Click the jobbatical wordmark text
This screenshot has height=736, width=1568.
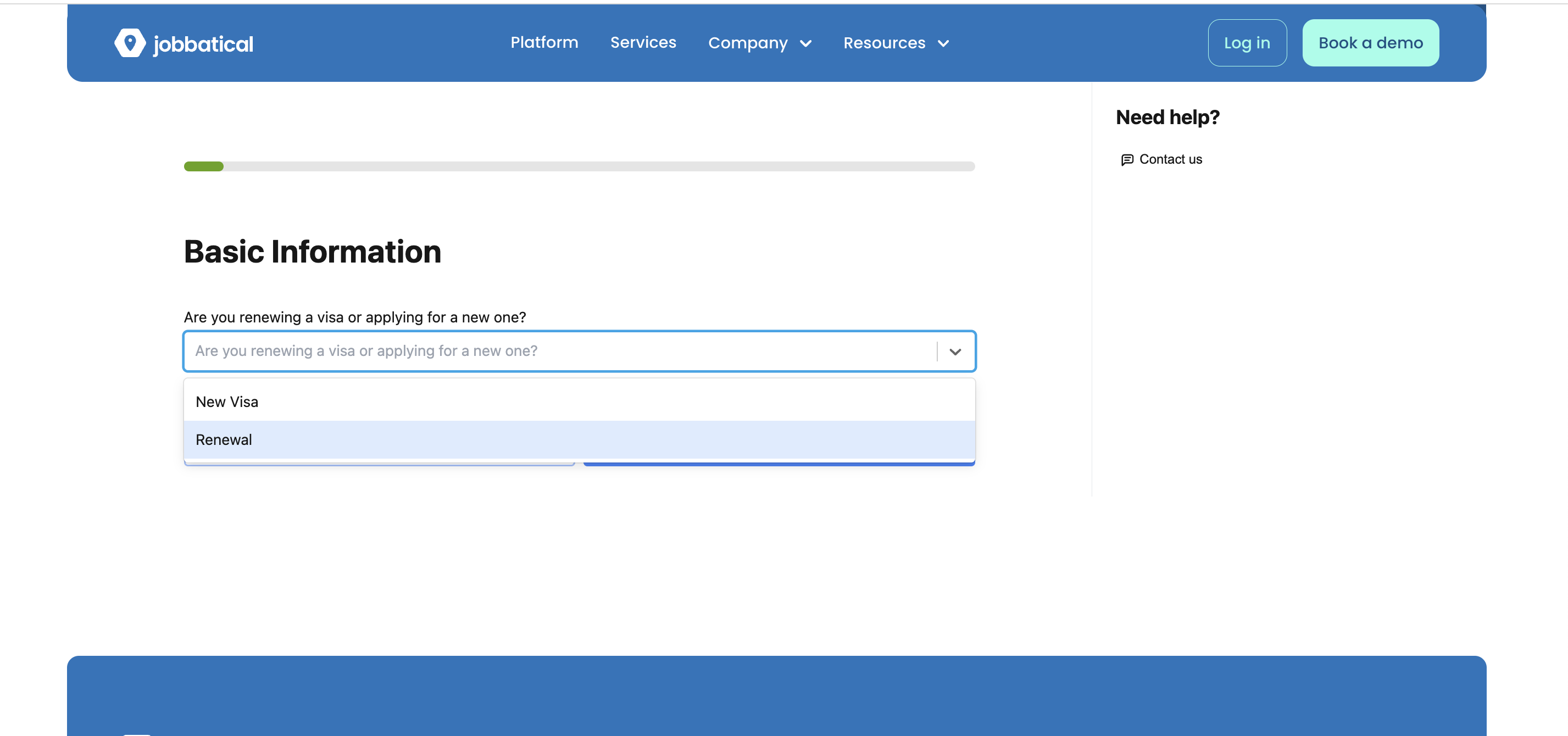pyautogui.click(x=203, y=44)
